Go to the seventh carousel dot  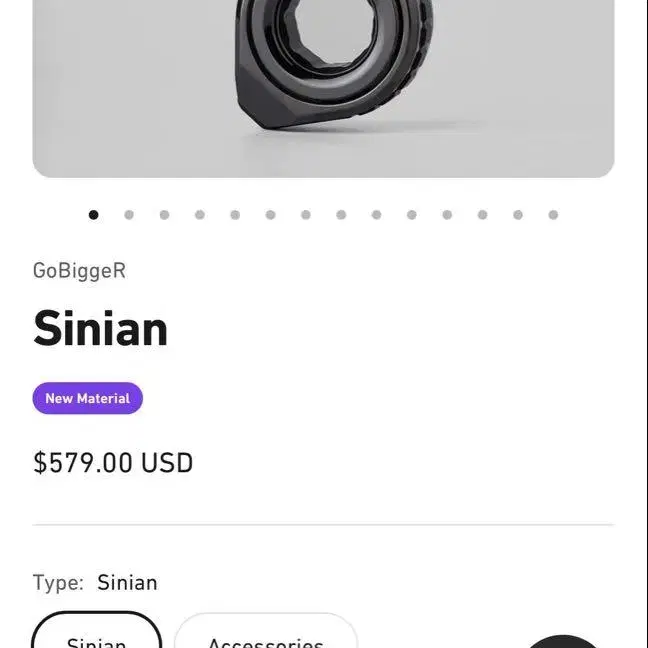[x=306, y=215]
